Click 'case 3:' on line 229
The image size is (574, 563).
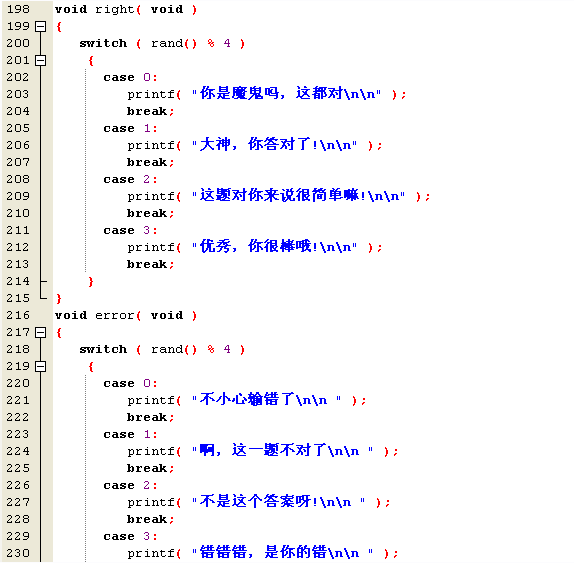pos(130,537)
